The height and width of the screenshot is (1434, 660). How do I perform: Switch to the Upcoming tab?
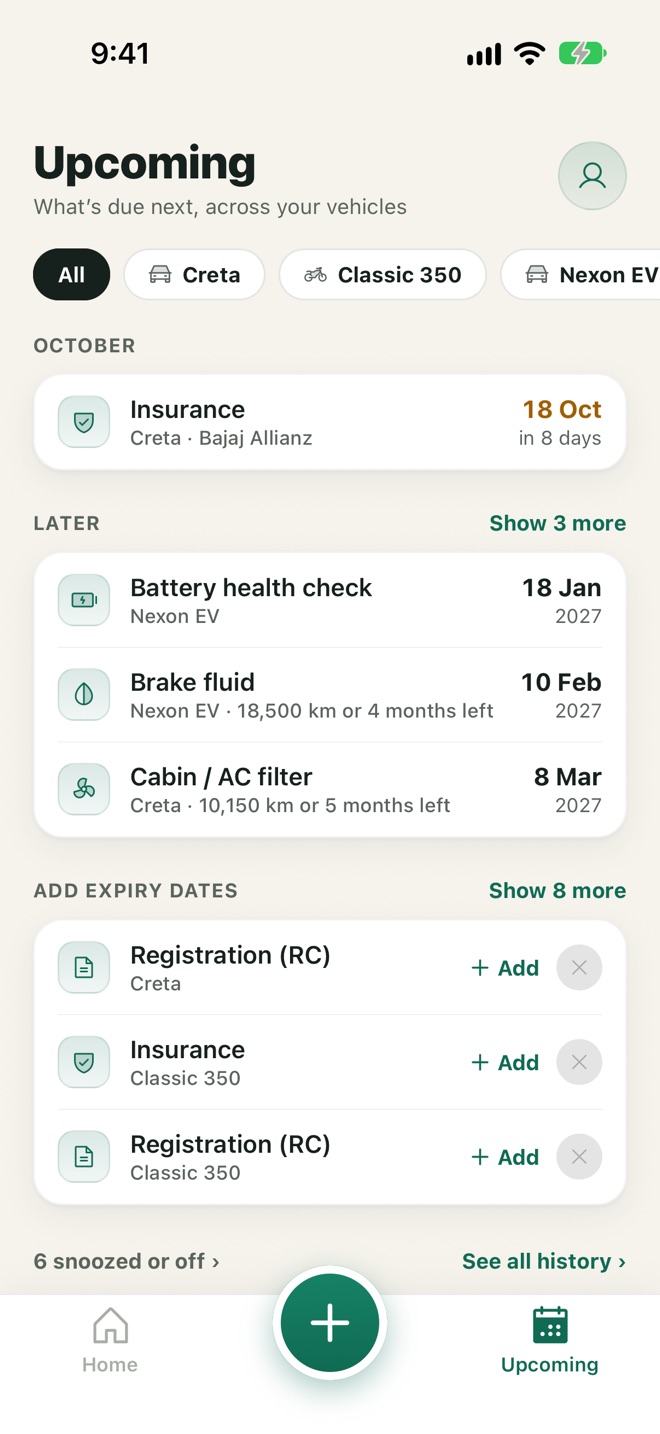(550, 1342)
